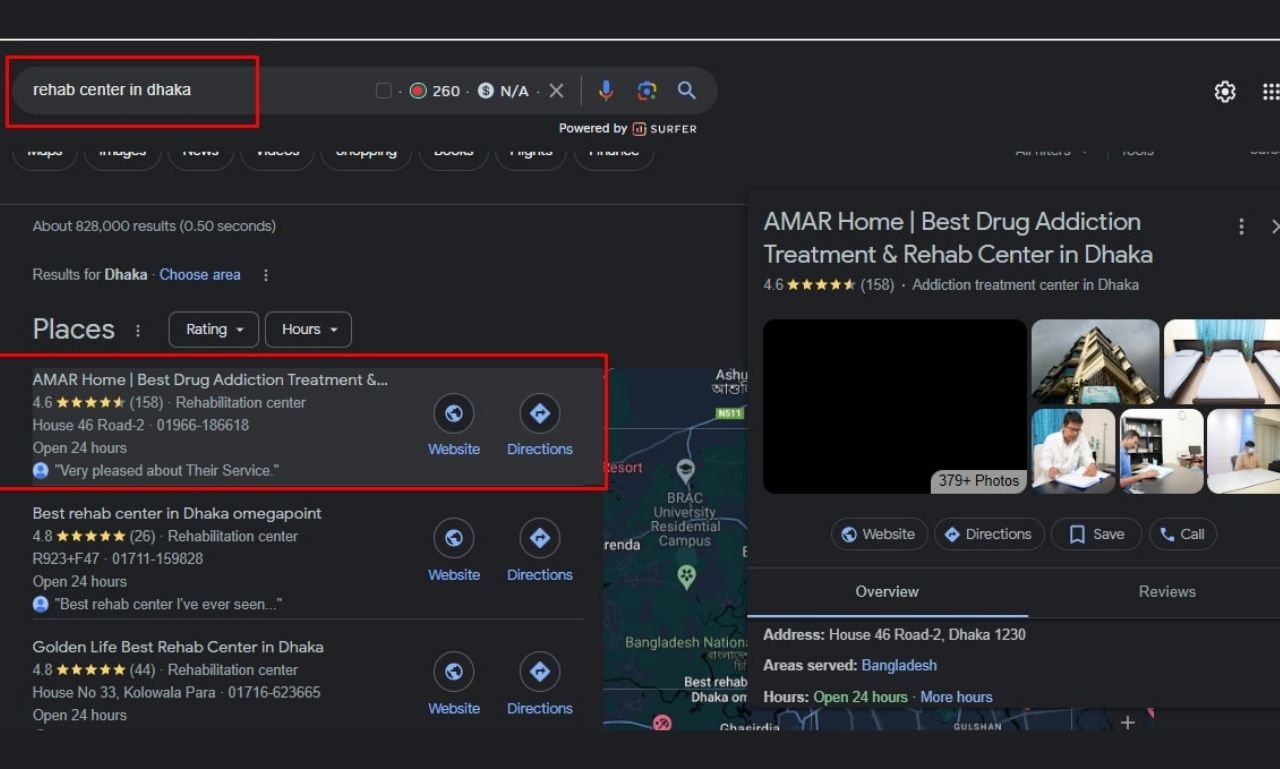Click the Choose area link
The width and height of the screenshot is (1280, 769).
[200, 275]
